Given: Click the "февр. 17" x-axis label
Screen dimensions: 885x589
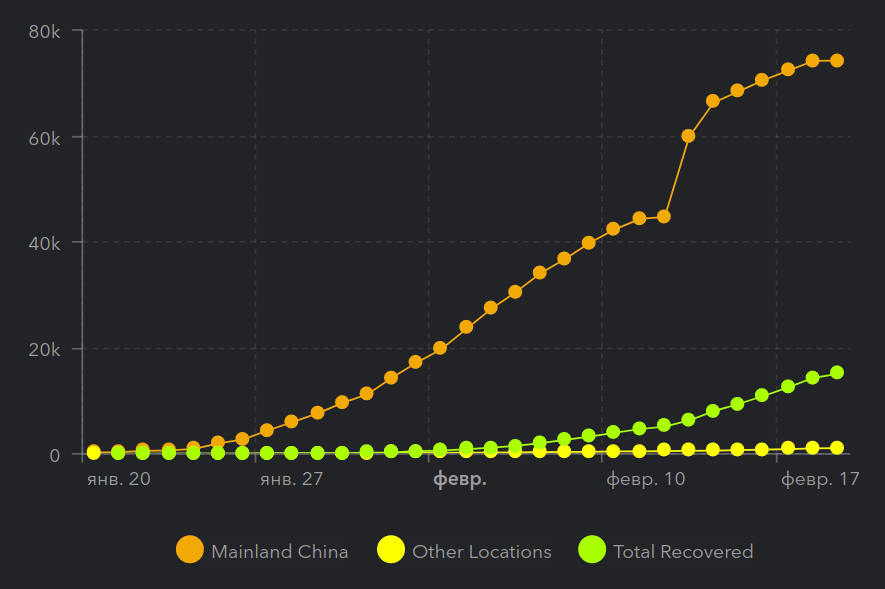Looking at the screenshot, I should pos(820,480).
